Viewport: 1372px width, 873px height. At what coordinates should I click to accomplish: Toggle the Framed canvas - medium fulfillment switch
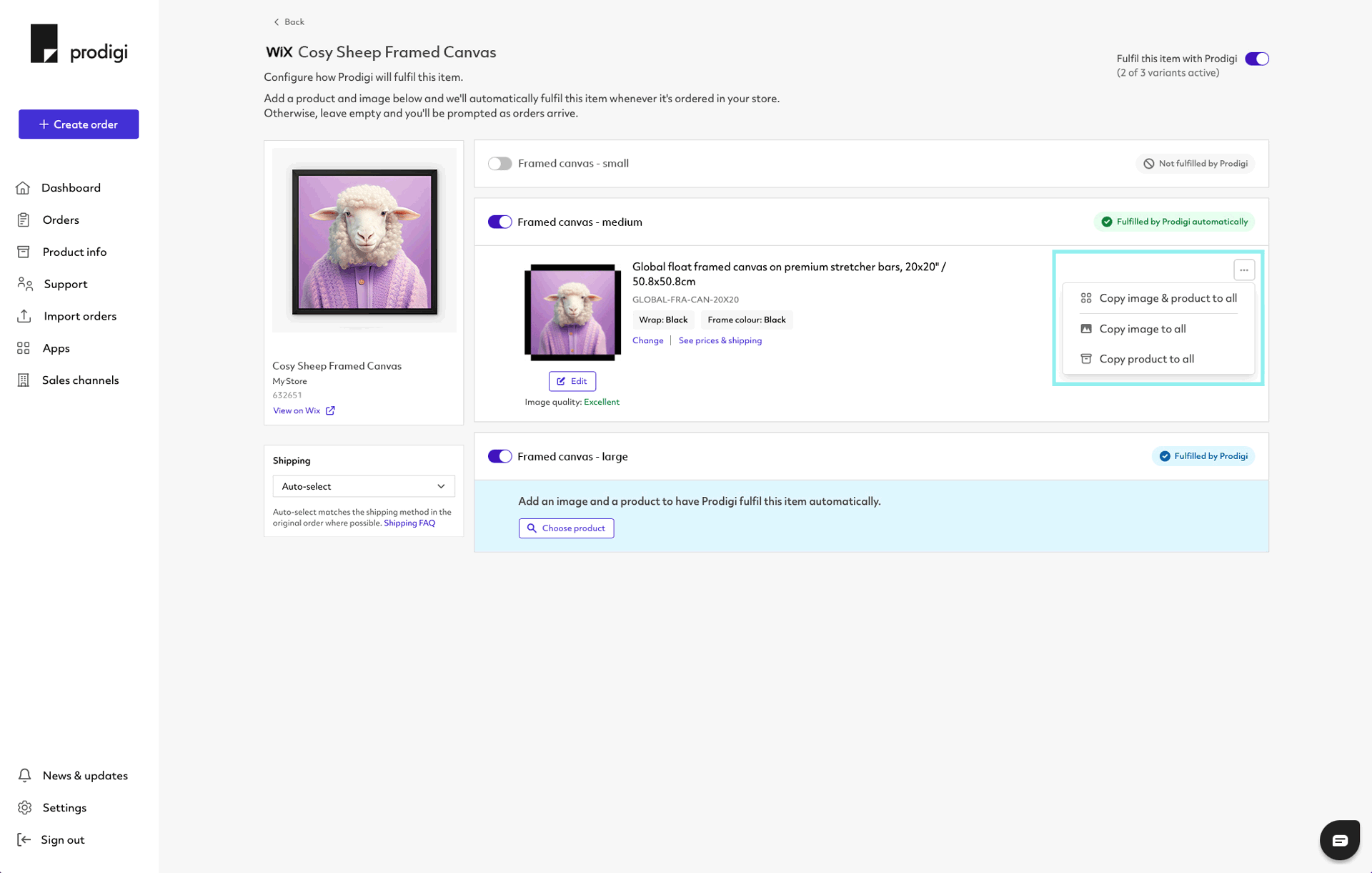[x=499, y=221]
